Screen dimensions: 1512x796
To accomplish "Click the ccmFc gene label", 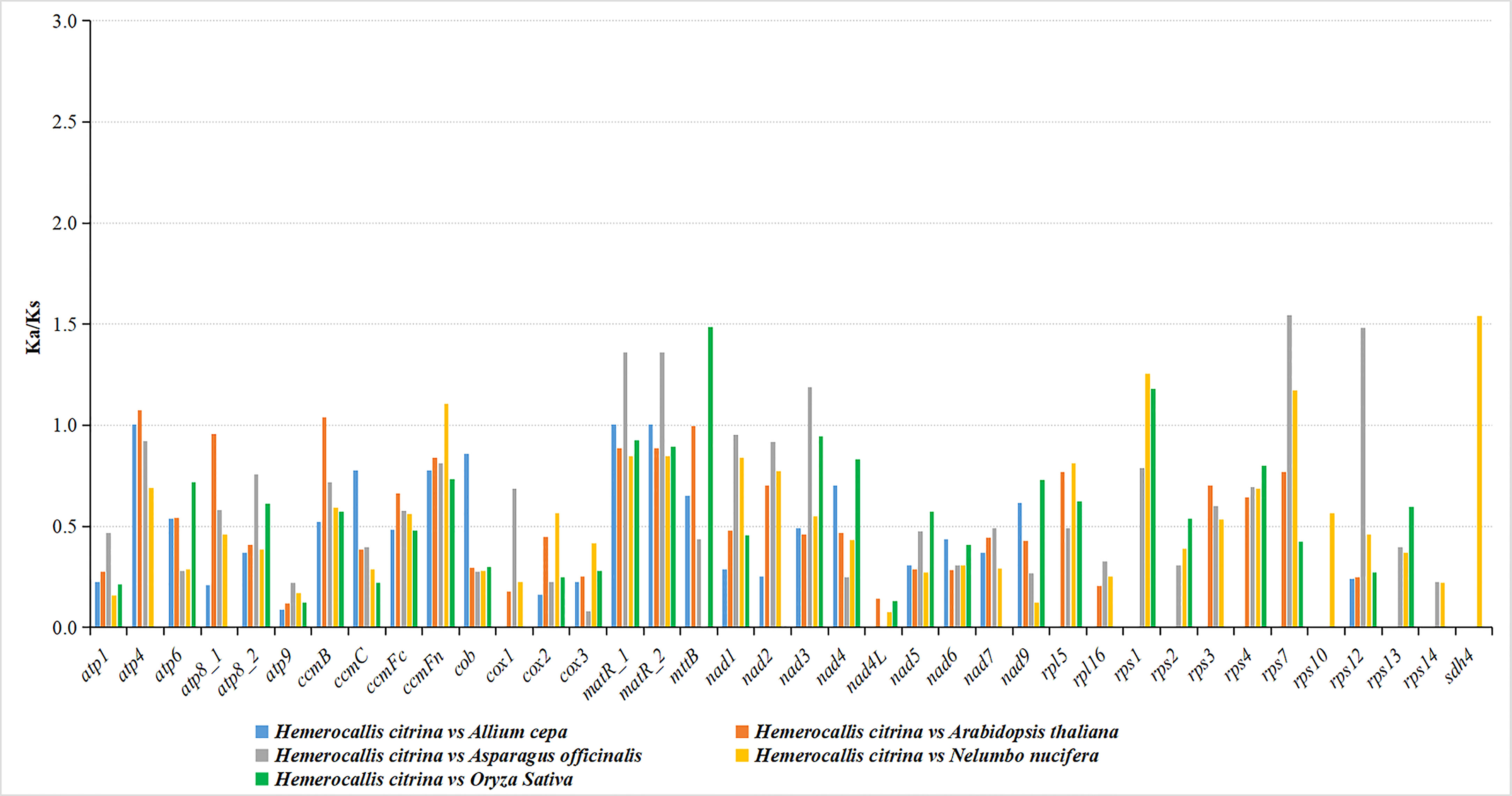I will (386, 672).
